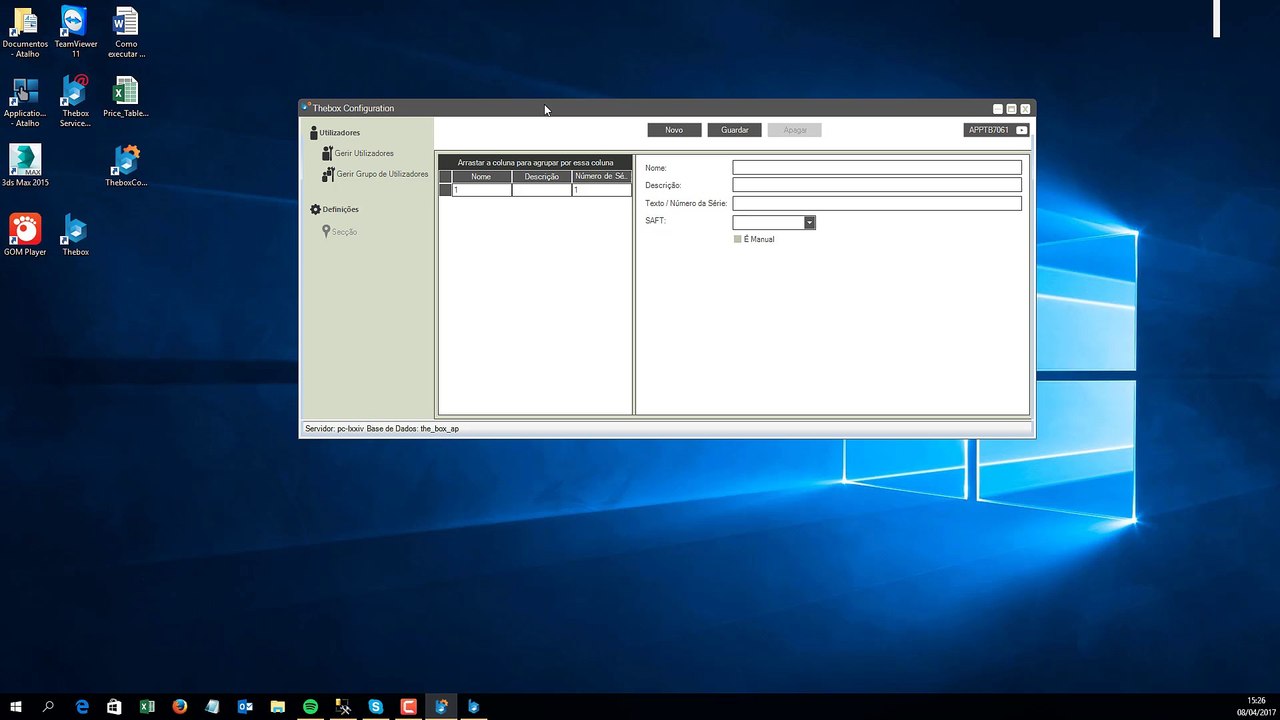Image resolution: width=1280 pixels, height=720 pixels.
Task: Click the Novo button
Action: point(674,130)
